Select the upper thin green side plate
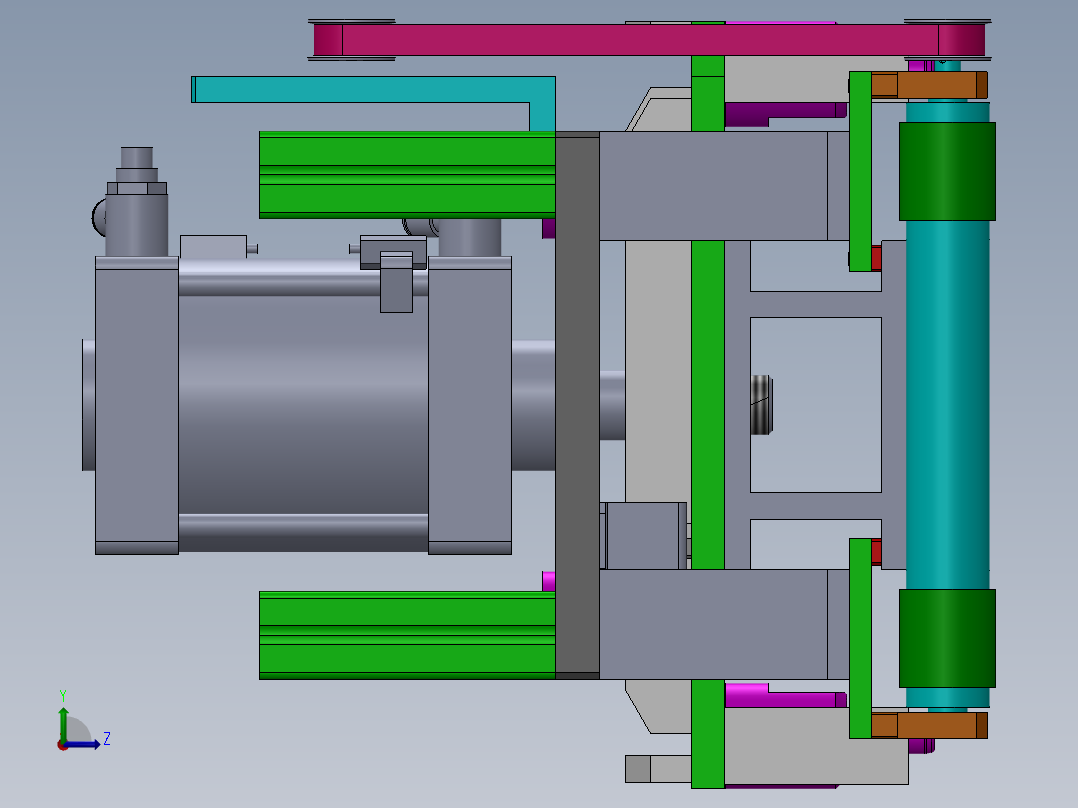This screenshot has width=1078, height=808. [860, 171]
